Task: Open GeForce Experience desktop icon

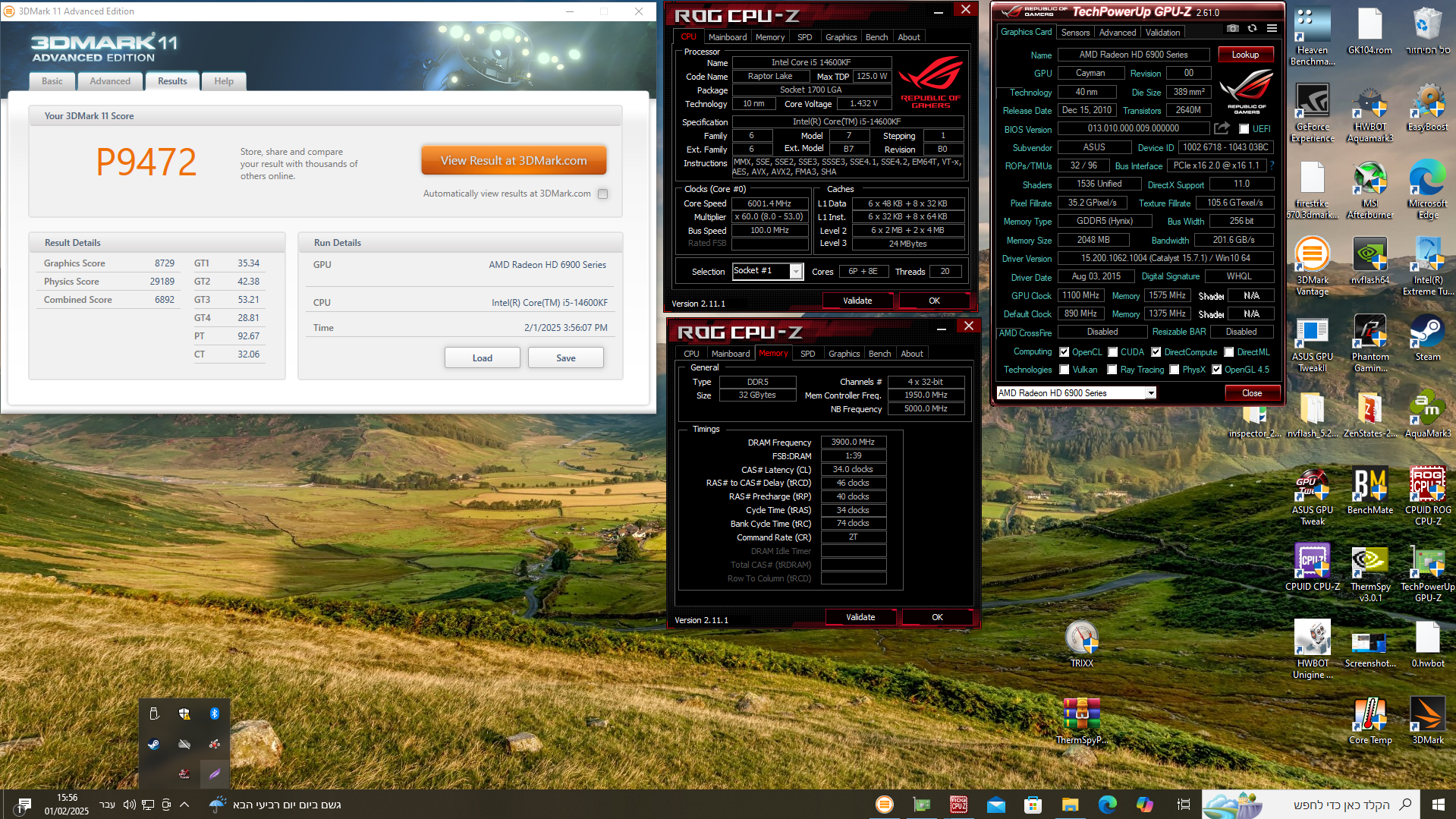Action: (1313, 113)
